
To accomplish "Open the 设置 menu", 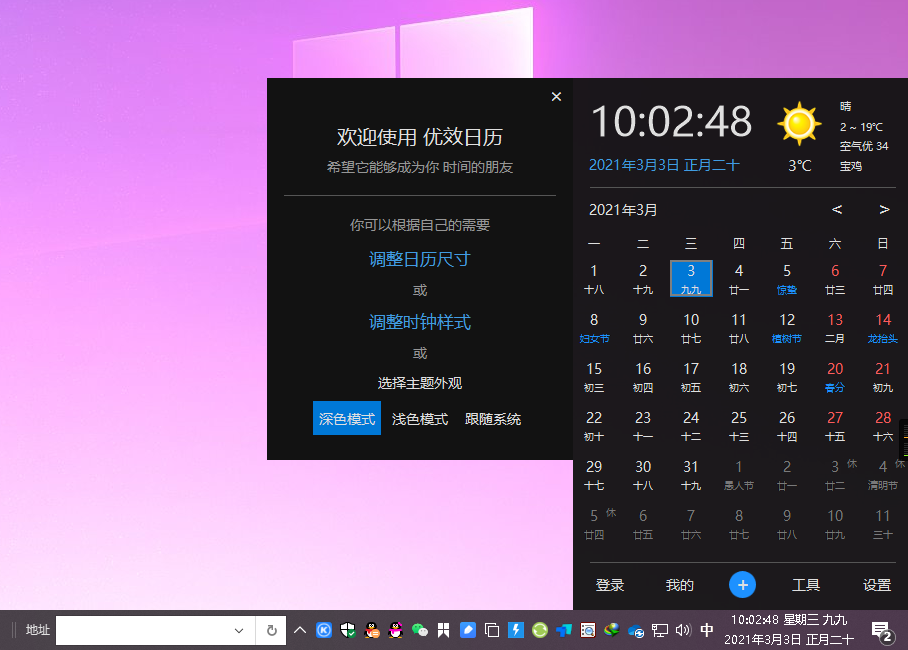I will [x=879, y=585].
